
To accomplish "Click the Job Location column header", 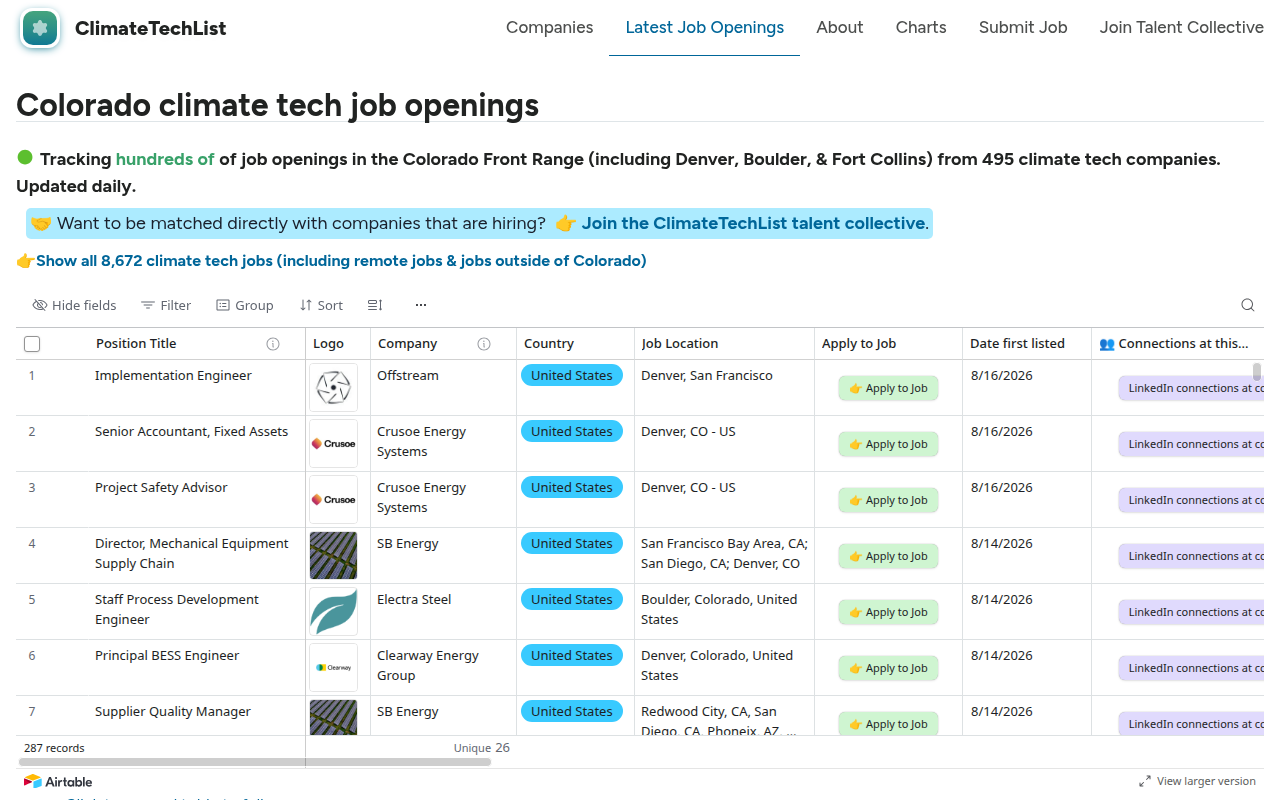I will [x=724, y=344].
